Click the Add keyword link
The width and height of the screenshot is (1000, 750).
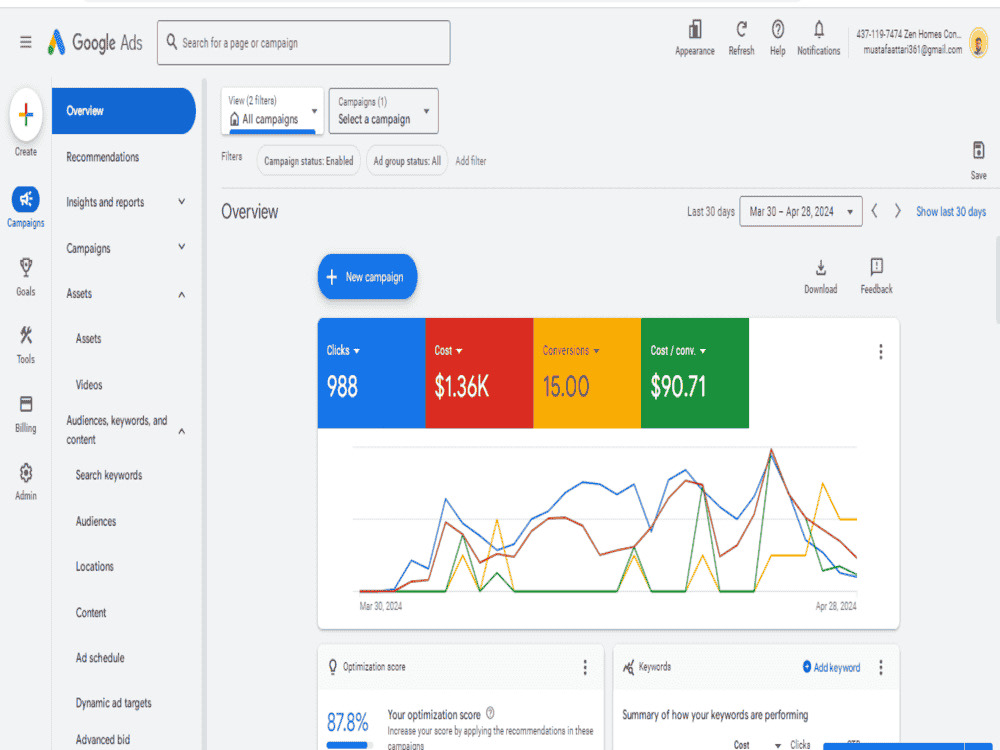click(x=831, y=667)
